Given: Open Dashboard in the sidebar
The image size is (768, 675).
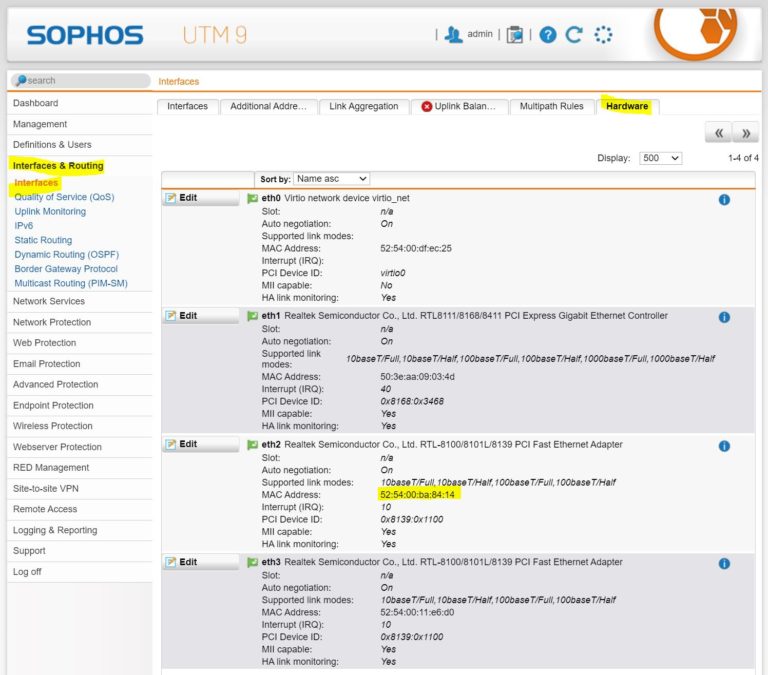Looking at the screenshot, I should [x=80, y=103].
